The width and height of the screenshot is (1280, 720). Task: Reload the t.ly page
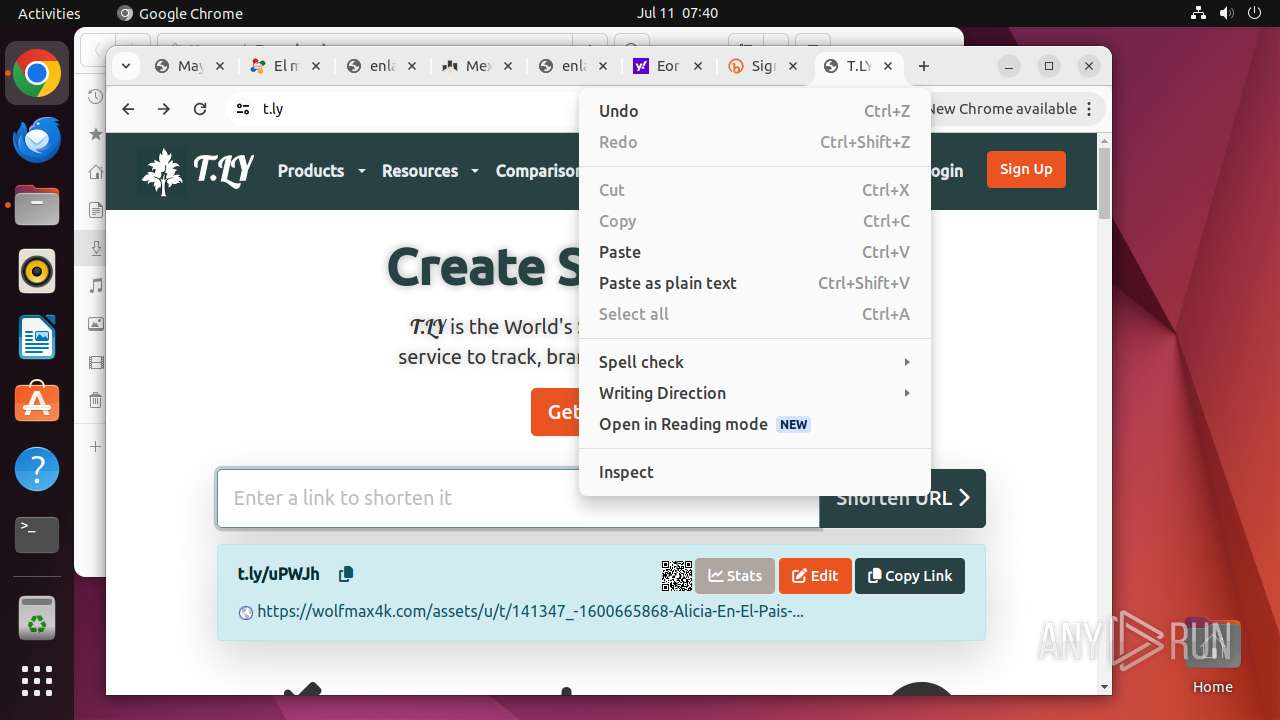pos(200,109)
